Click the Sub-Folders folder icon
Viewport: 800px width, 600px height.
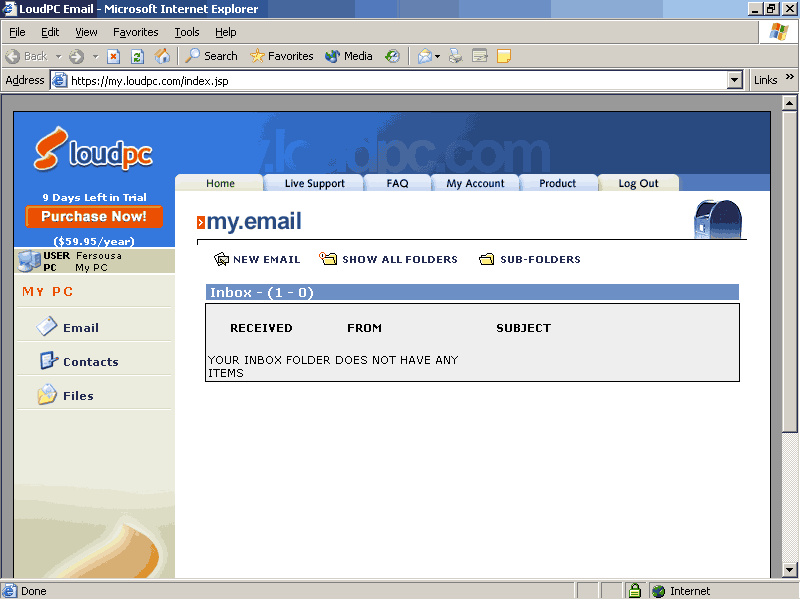487,259
